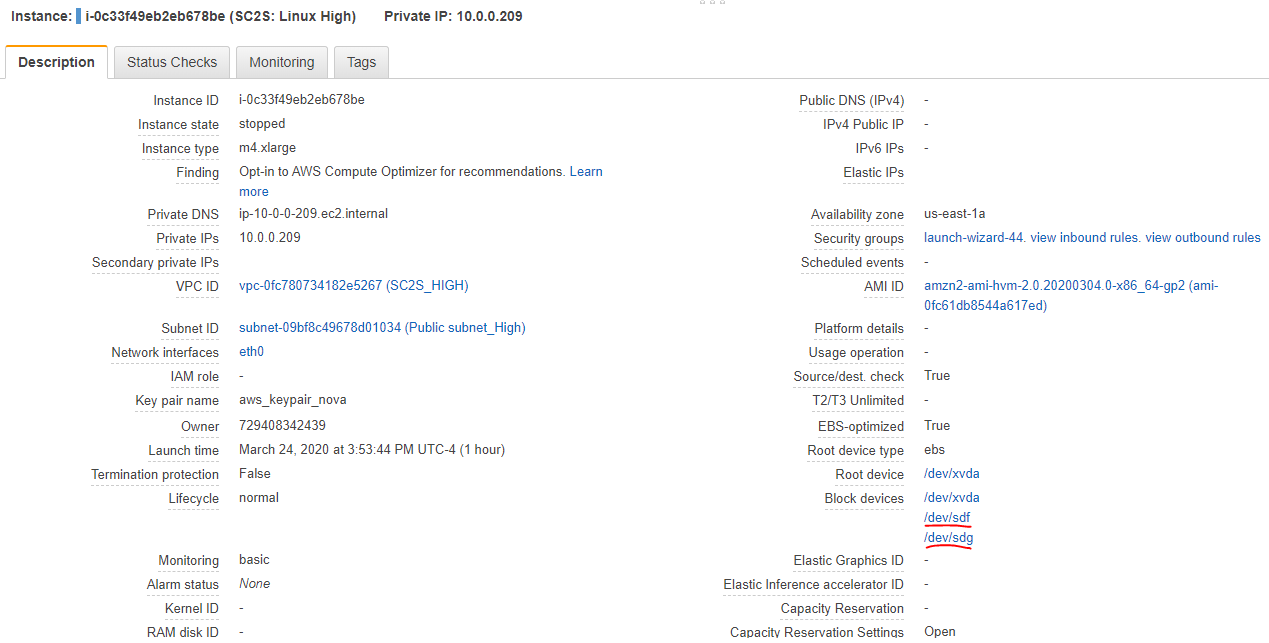Click the Platform details label
The image size is (1269, 643).
pyautogui.click(x=859, y=329)
